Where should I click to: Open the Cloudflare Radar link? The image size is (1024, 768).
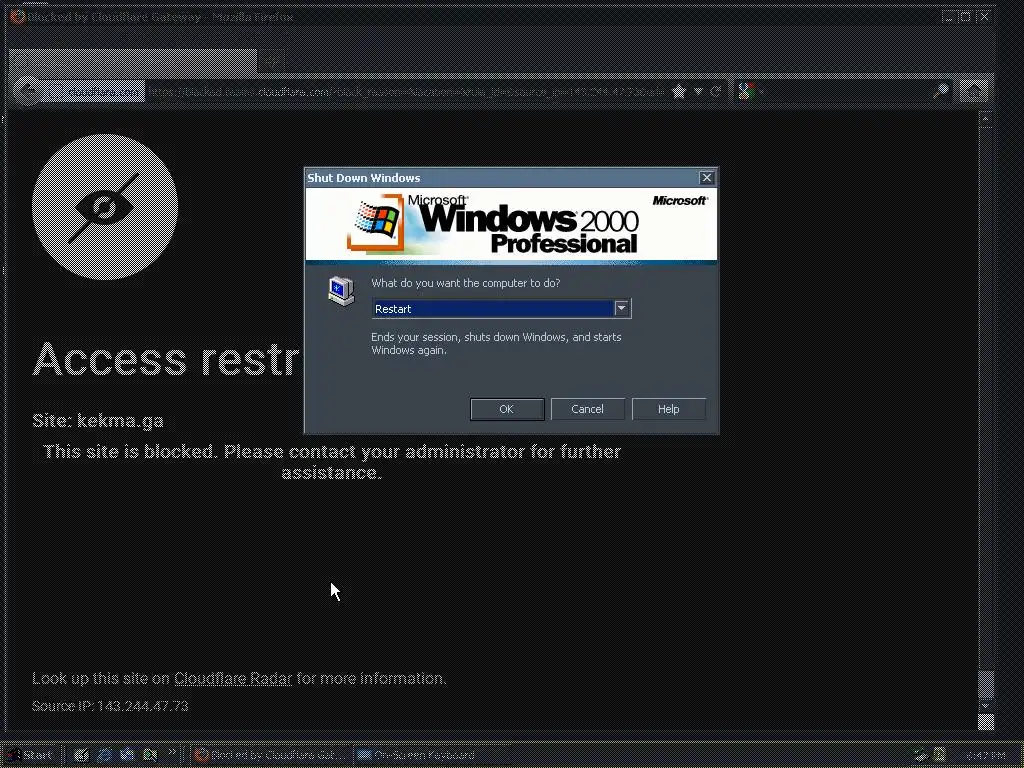[233, 679]
